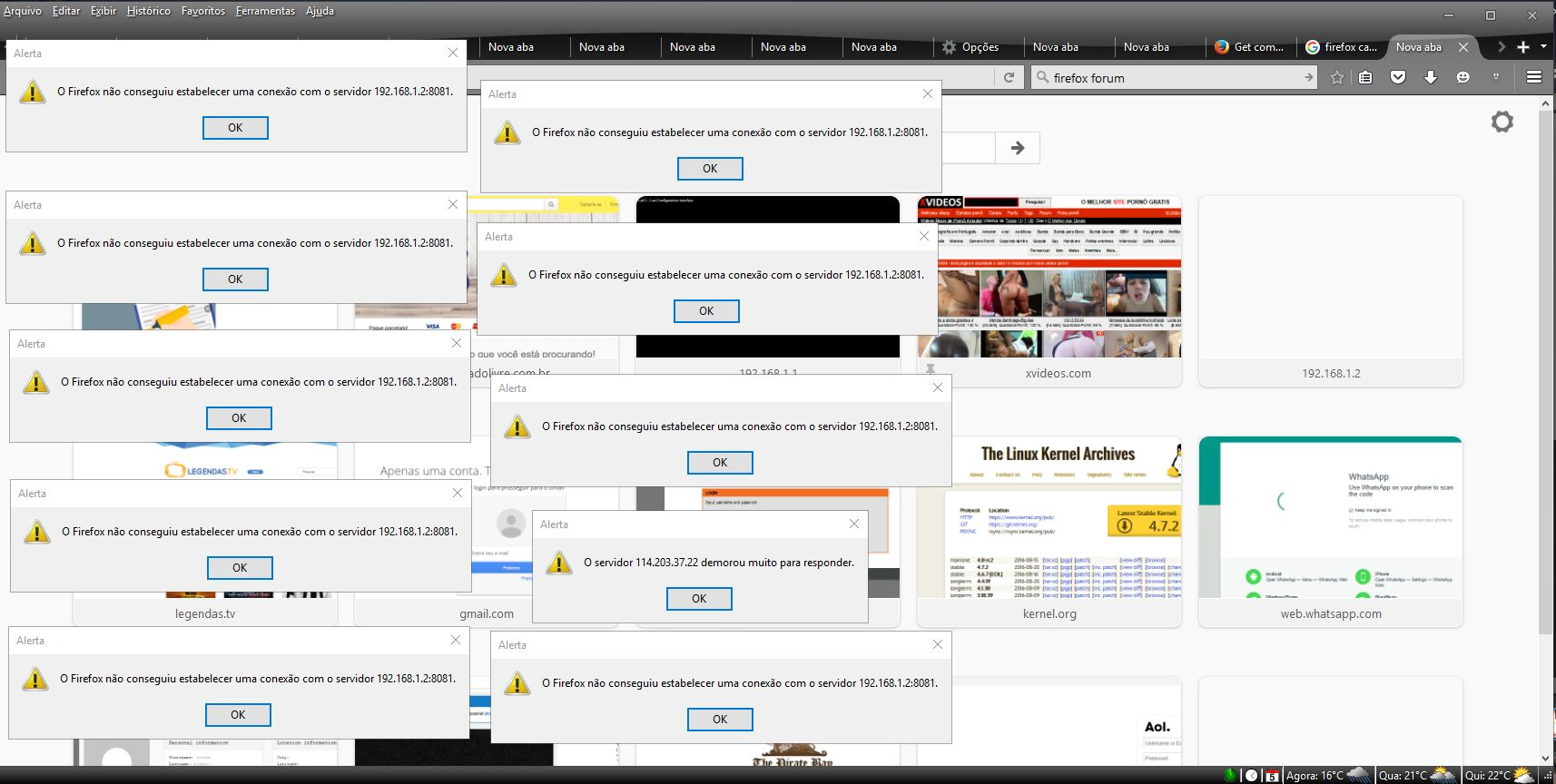This screenshot has height=784, width=1556.
Task: Reload the current page
Action: pyautogui.click(x=1009, y=78)
